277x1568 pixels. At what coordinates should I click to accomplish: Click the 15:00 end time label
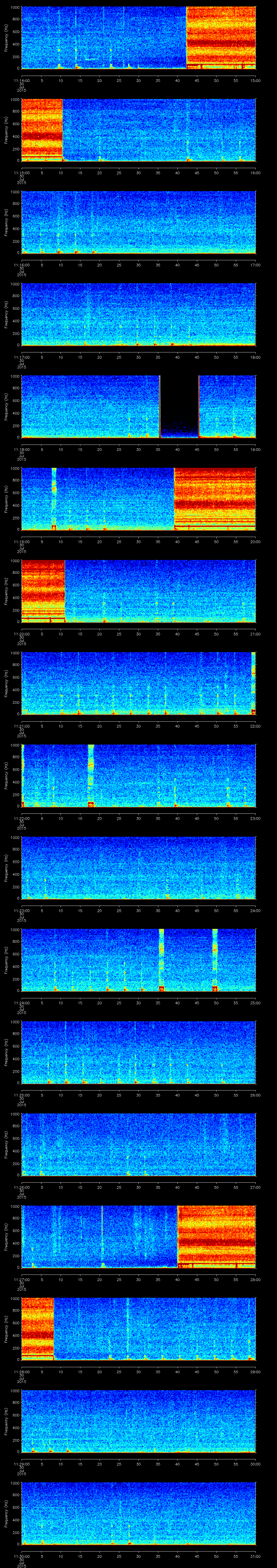pyautogui.click(x=255, y=80)
